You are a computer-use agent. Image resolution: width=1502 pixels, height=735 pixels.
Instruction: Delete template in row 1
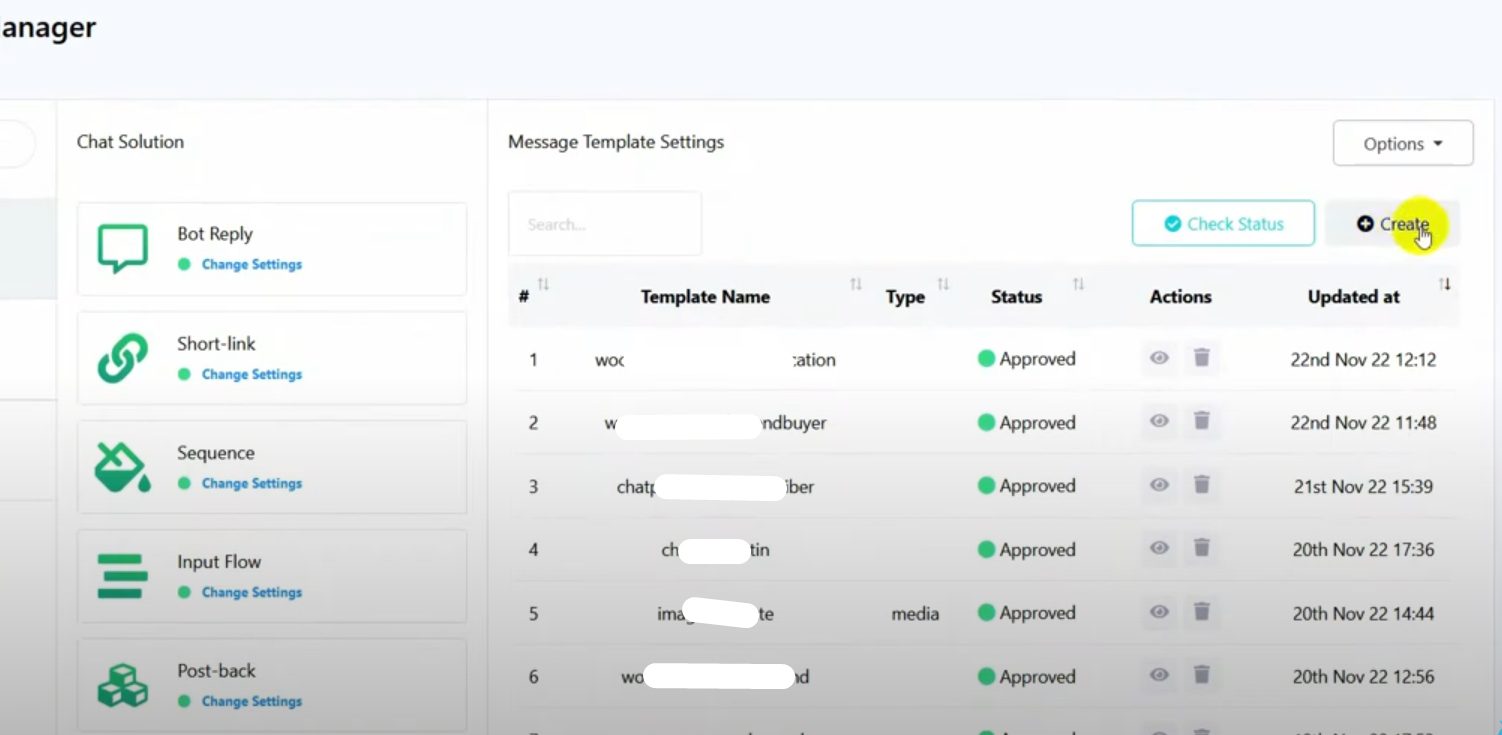pyautogui.click(x=1202, y=358)
